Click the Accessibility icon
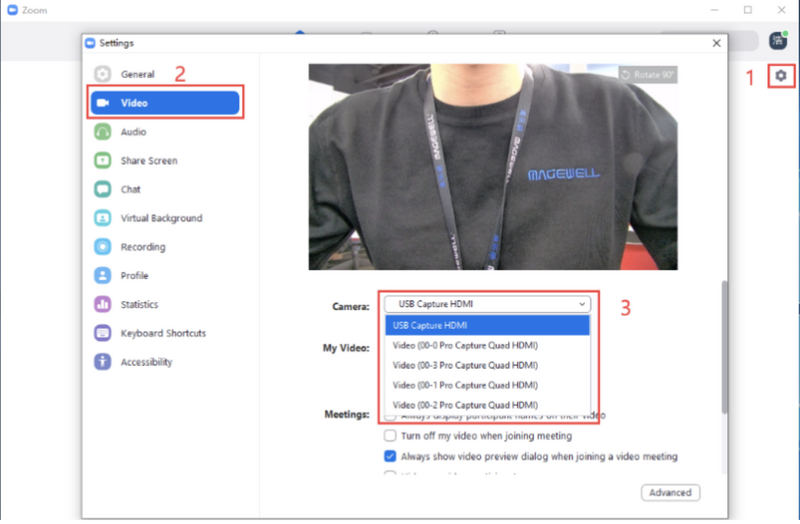Screen dimensions: 800x524 tap(103, 362)
